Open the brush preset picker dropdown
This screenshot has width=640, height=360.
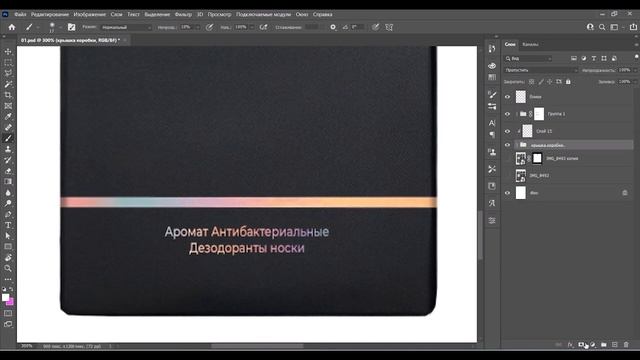click(60, 27)
